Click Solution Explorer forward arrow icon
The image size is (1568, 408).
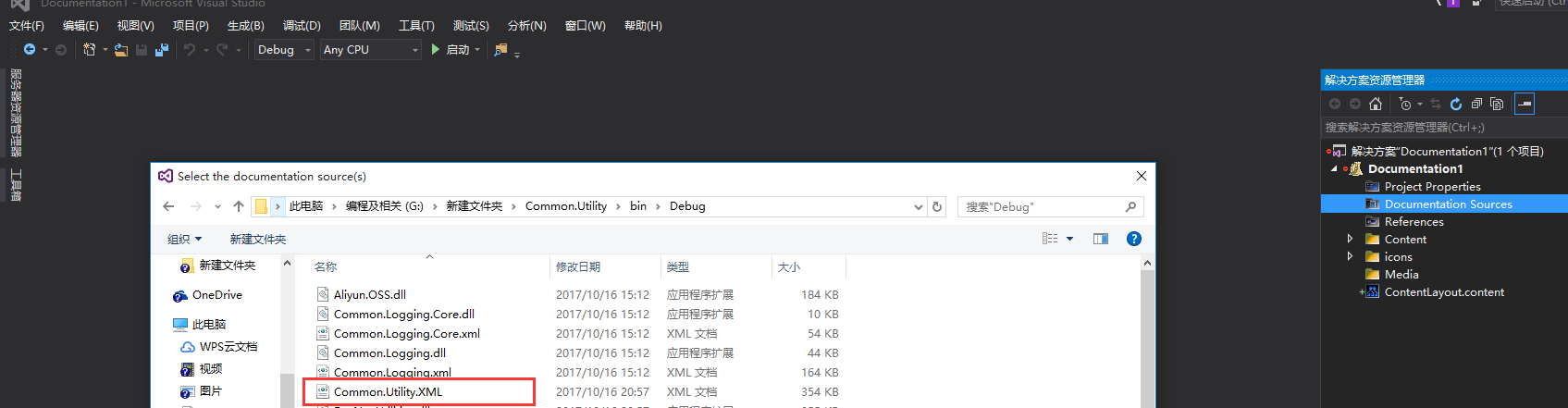pos(1355,104)
